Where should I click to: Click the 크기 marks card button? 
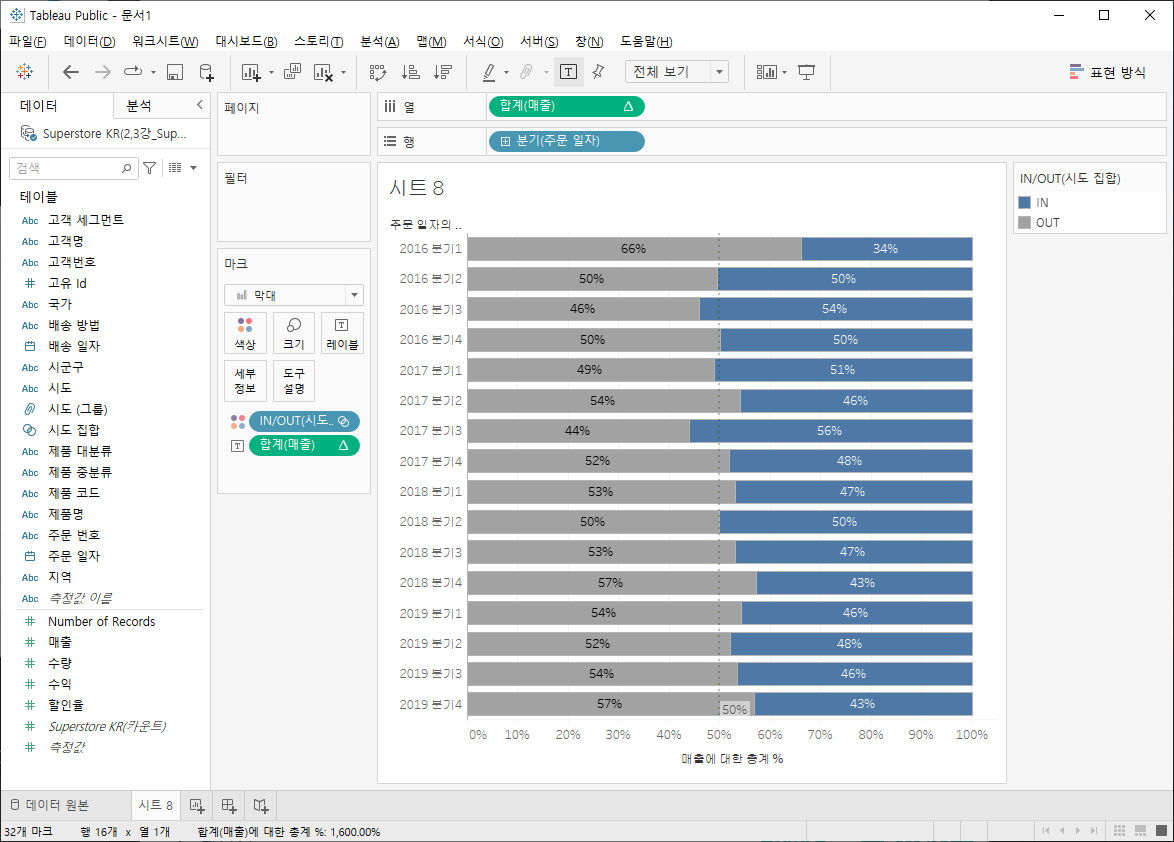[294, 333]
